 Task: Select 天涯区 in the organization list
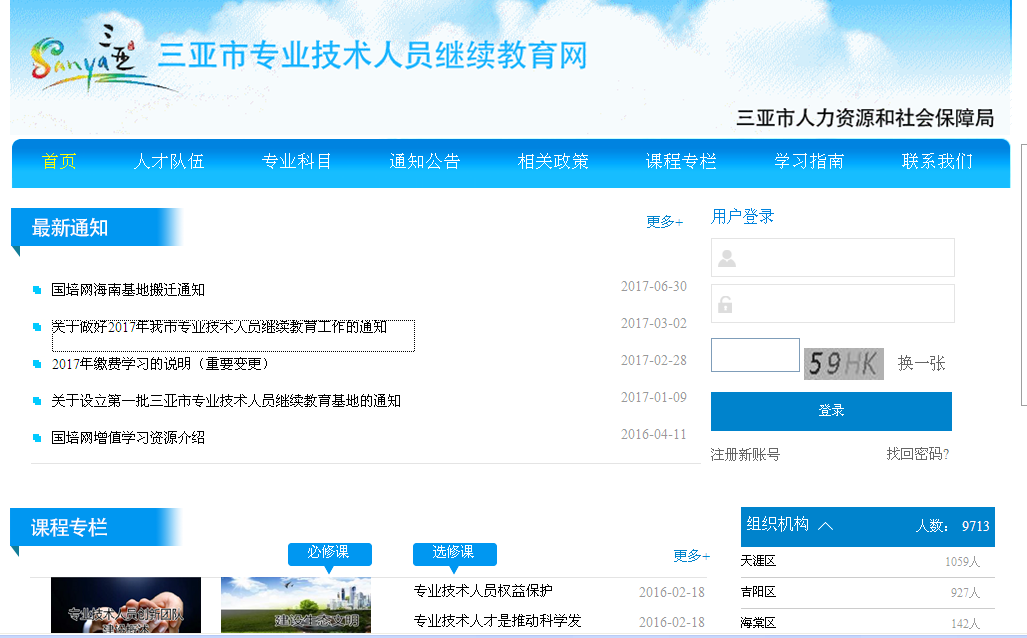point(758,561)
